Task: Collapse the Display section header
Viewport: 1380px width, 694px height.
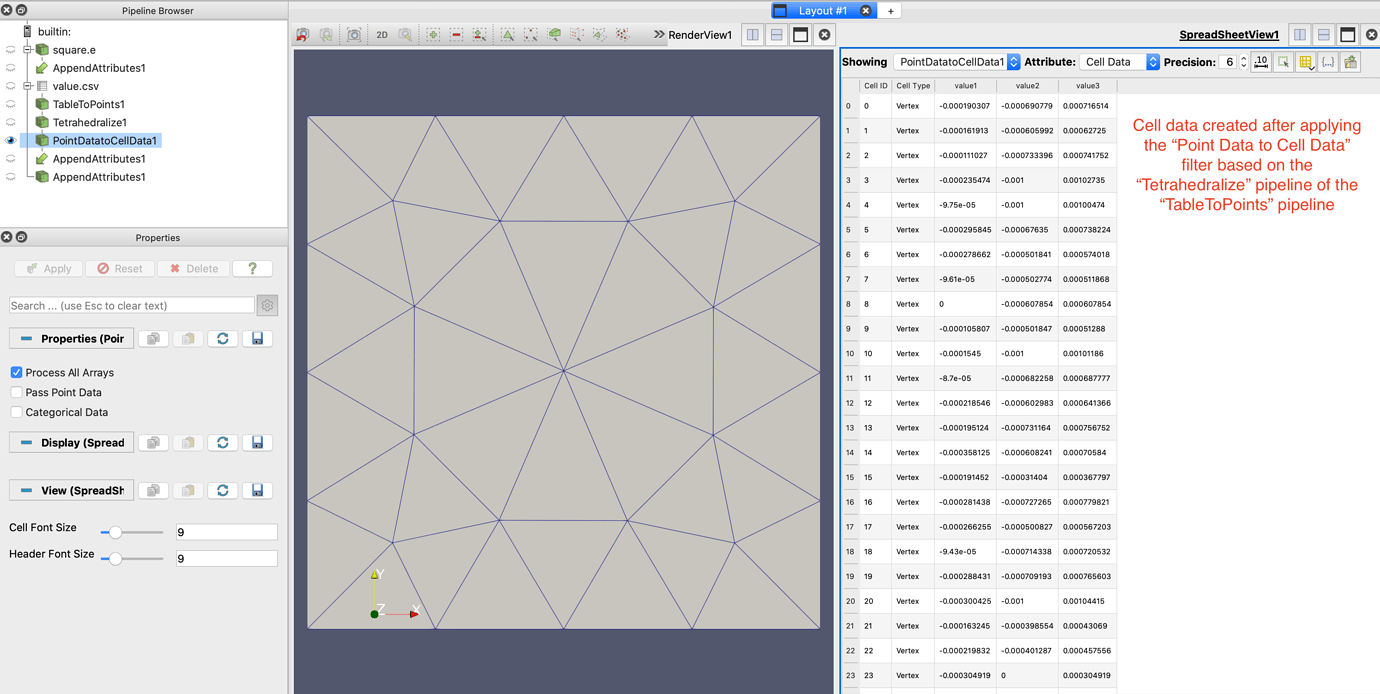Action: (71, 443)
